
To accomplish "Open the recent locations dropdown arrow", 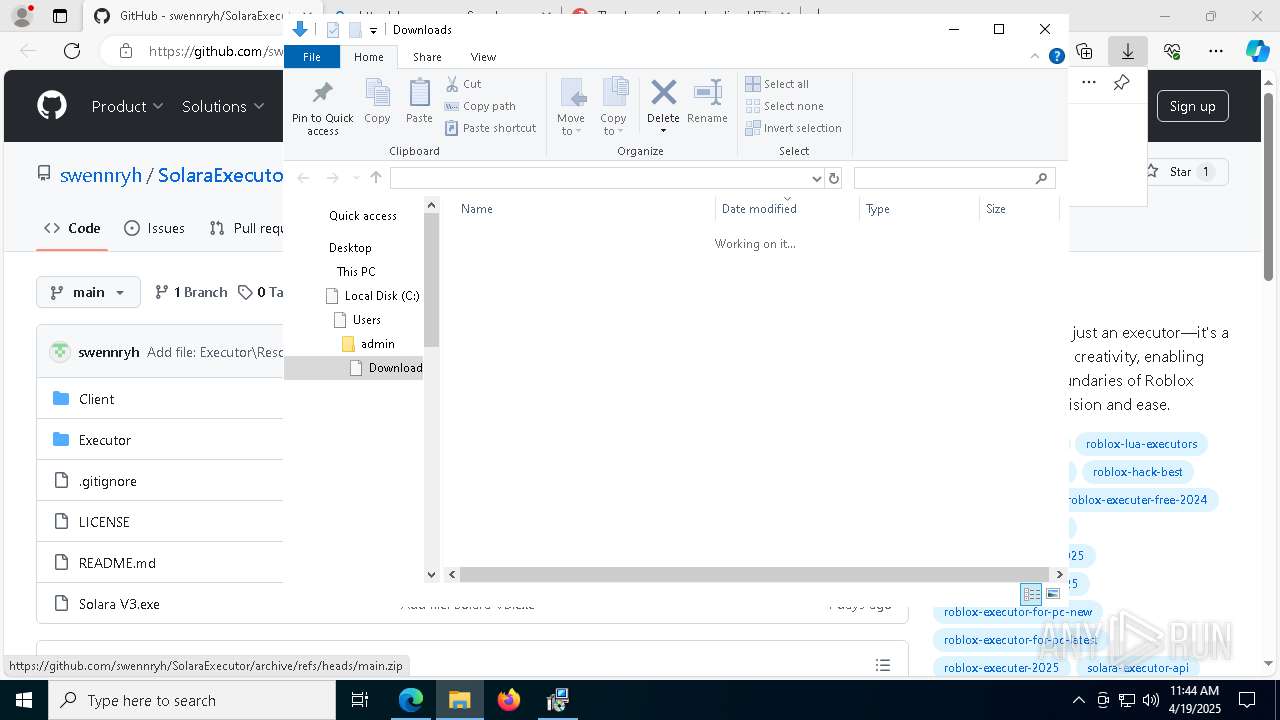I will (355, 178).
